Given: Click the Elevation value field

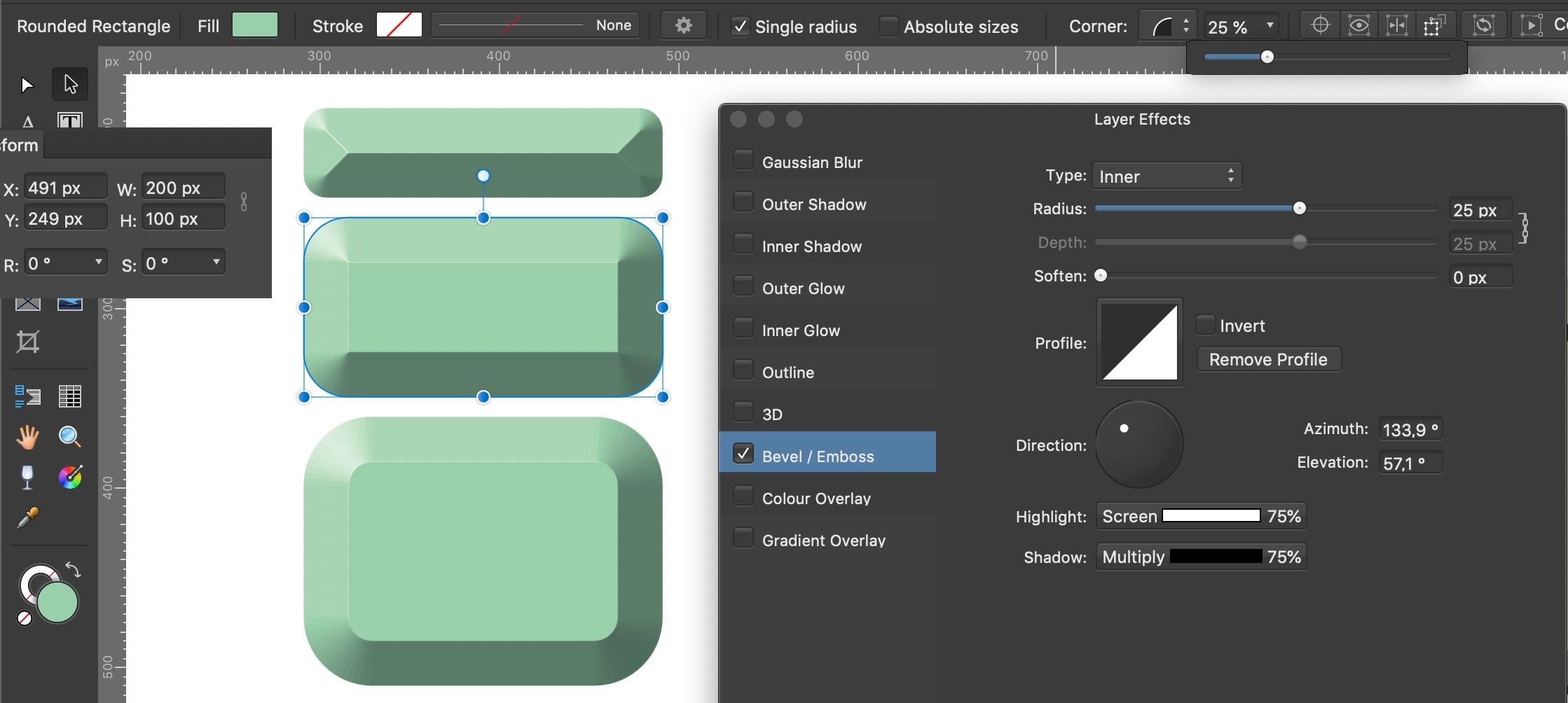Looking at the screenshot, I should [x=1410, y=463].
